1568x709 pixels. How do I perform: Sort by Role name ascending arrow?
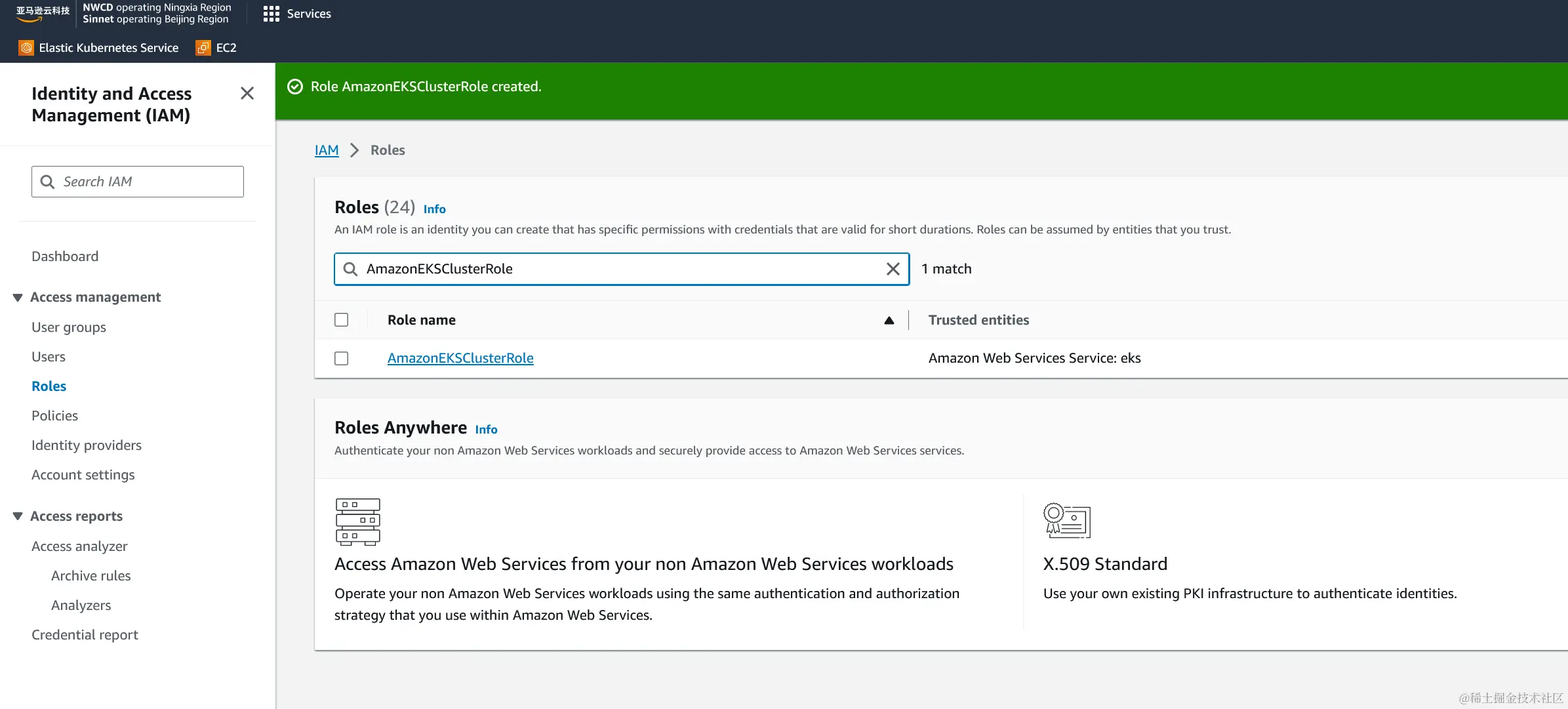click(x=889, y=320)
